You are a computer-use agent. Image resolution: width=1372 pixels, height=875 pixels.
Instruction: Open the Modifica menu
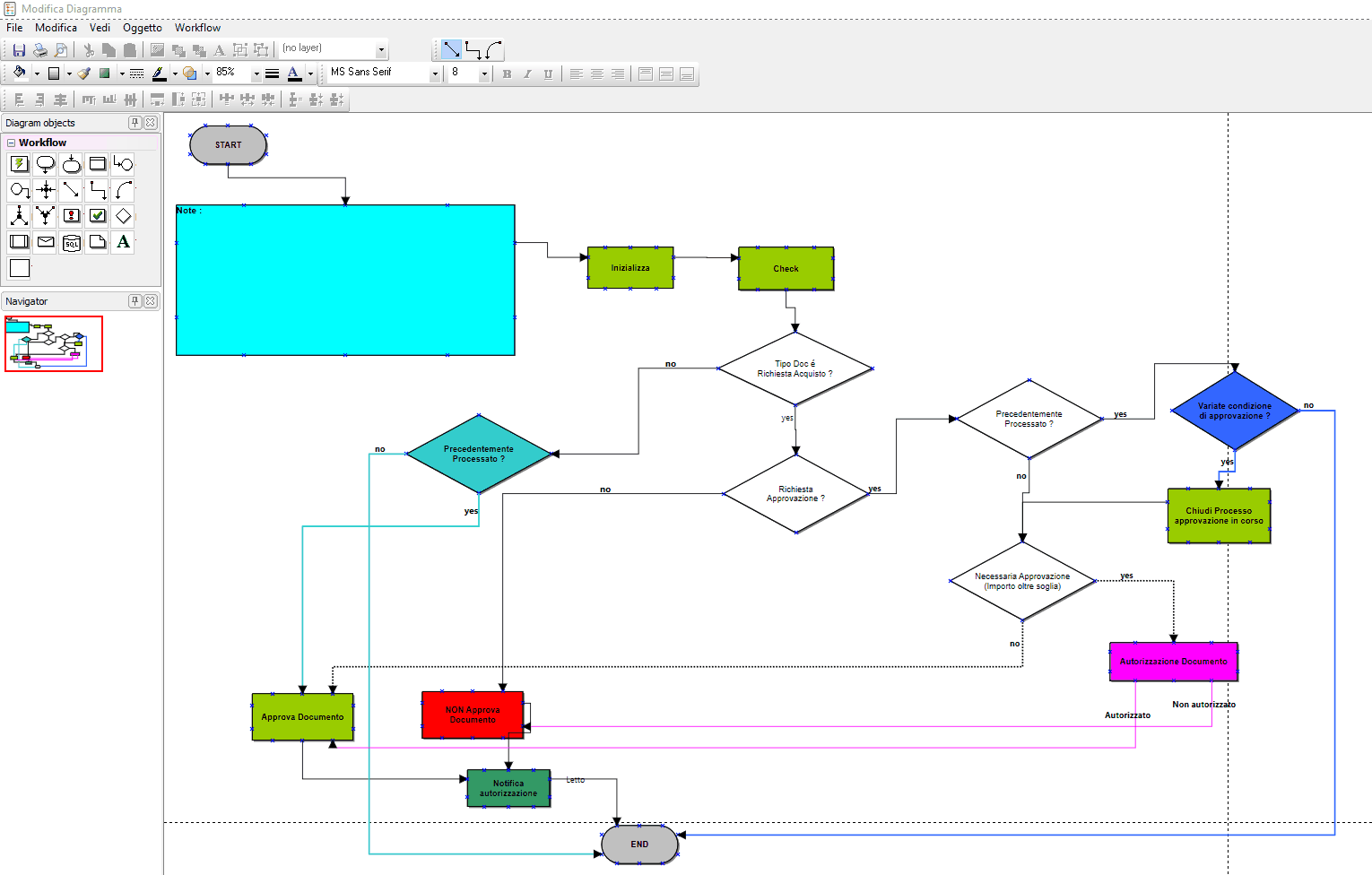pos(56,28)
